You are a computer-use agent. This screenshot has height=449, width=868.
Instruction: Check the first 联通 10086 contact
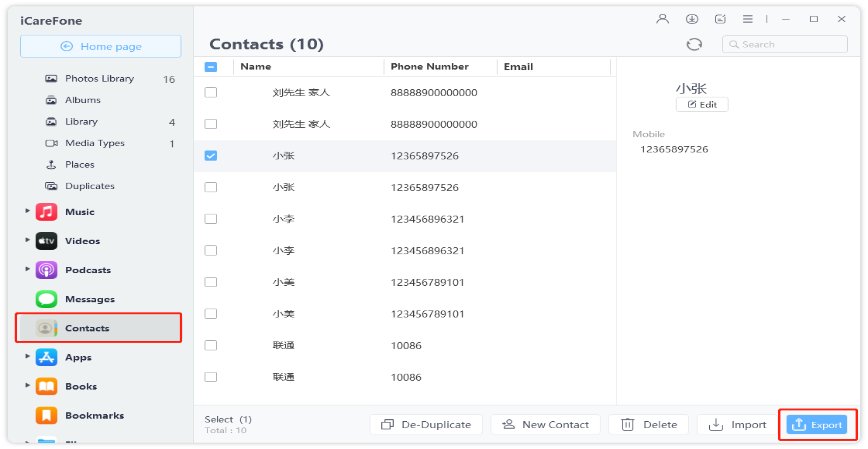click(x=211, y=345)
